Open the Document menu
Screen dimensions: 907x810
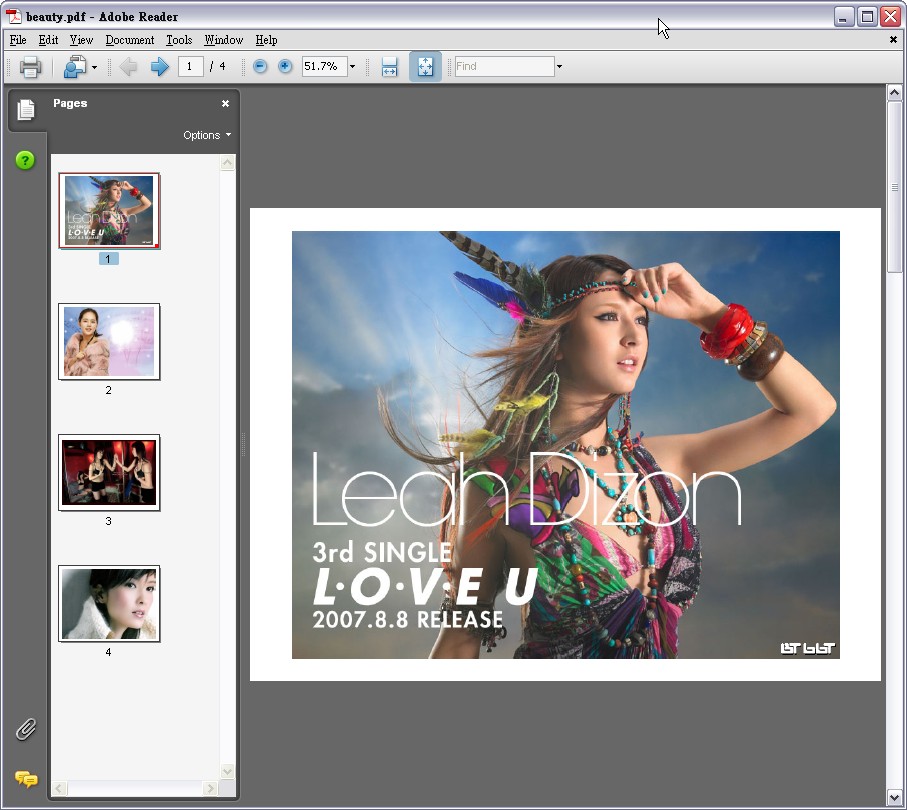[130, 40]
